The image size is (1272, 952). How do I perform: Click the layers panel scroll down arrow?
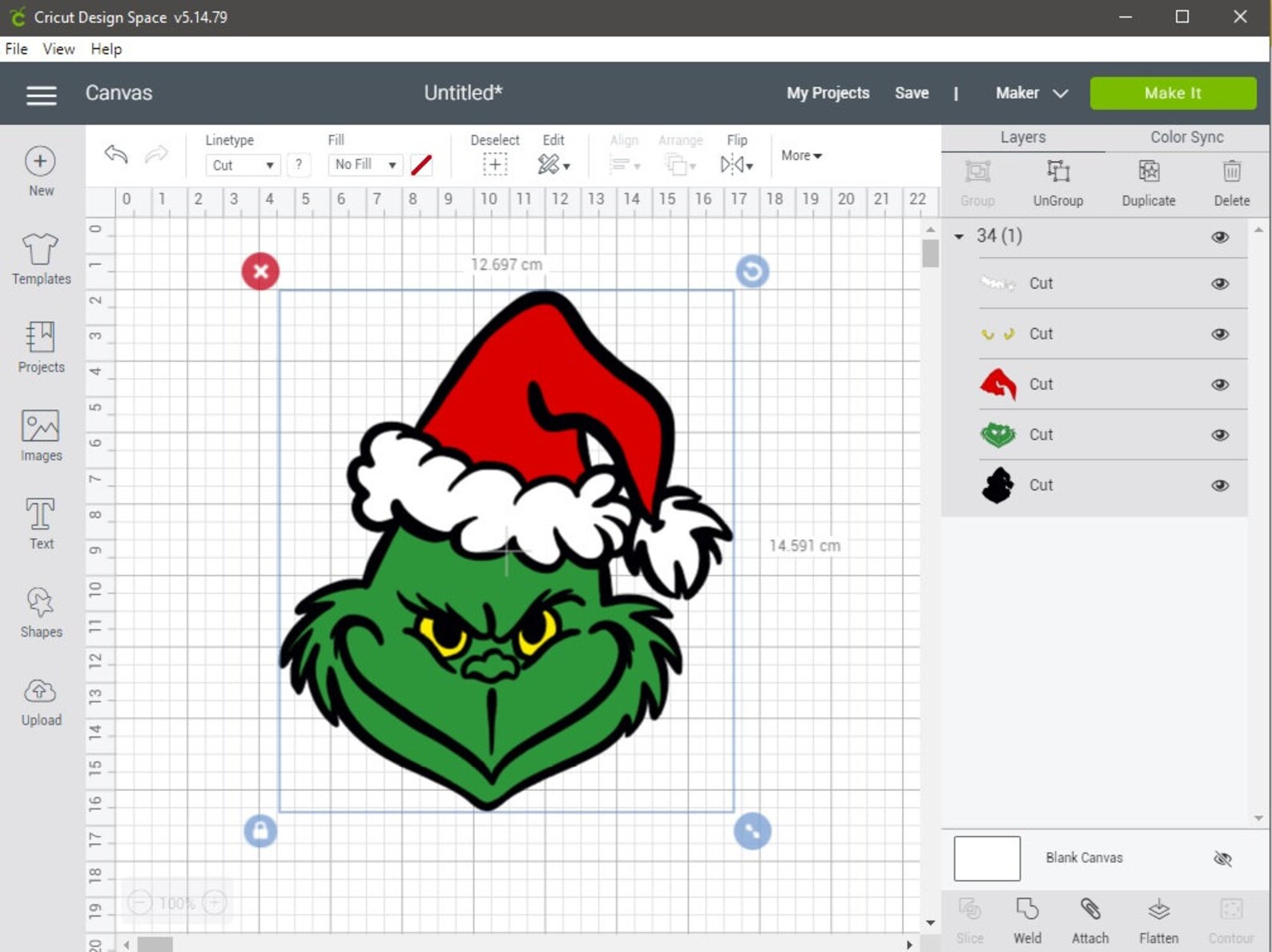[1258, 818]
